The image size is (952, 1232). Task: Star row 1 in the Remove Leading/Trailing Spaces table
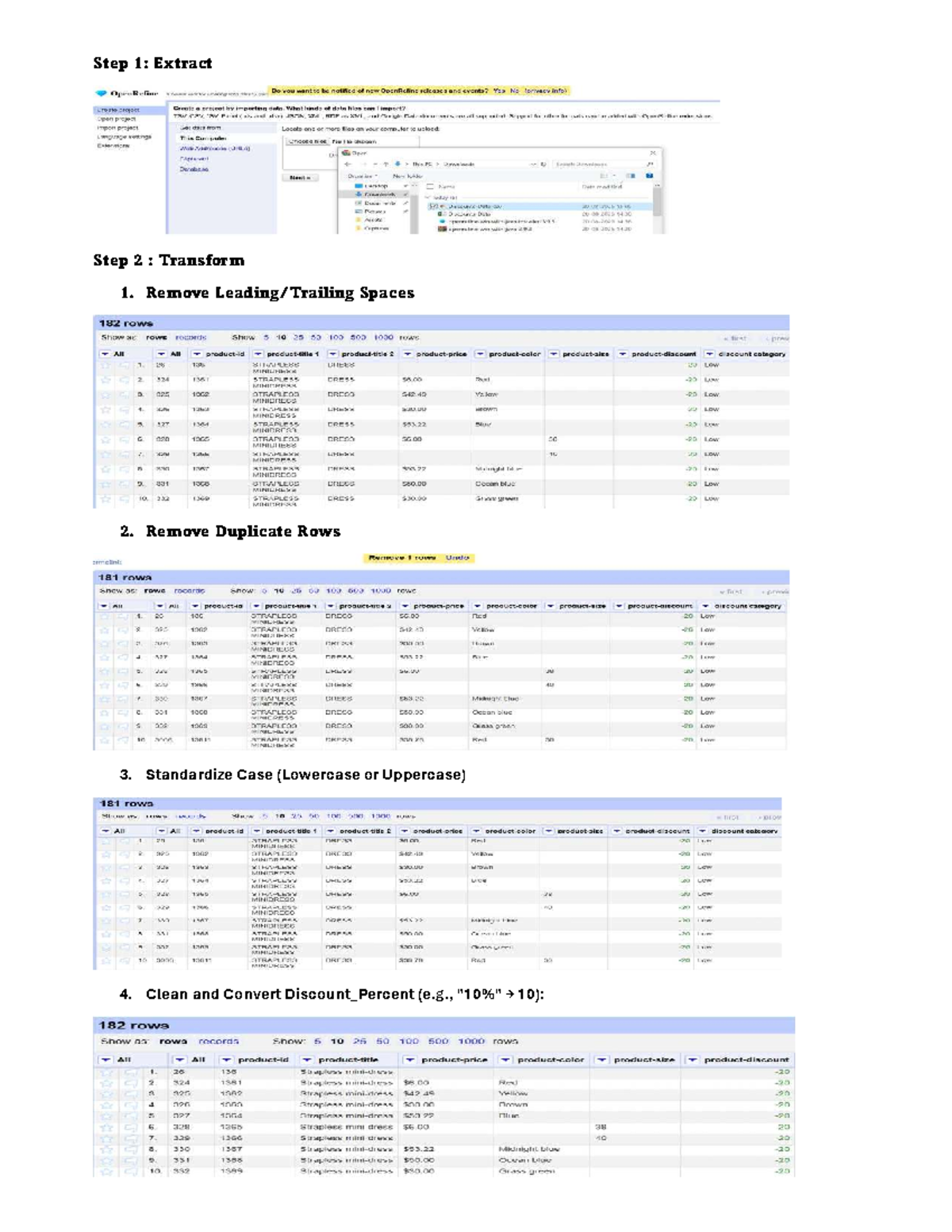pyautogui.click(x=105, y=366)
